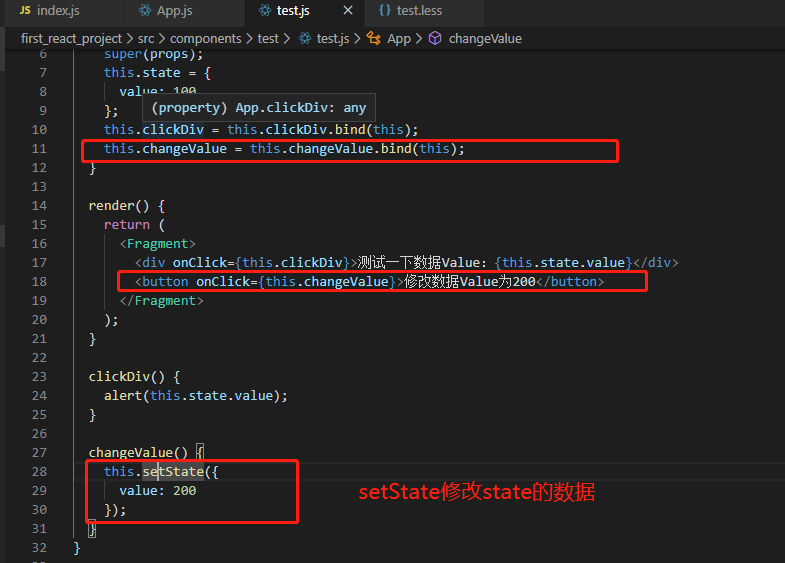Click the React icon on App.js tab
Screen dimensions: 785x563
tap(145, 10)
